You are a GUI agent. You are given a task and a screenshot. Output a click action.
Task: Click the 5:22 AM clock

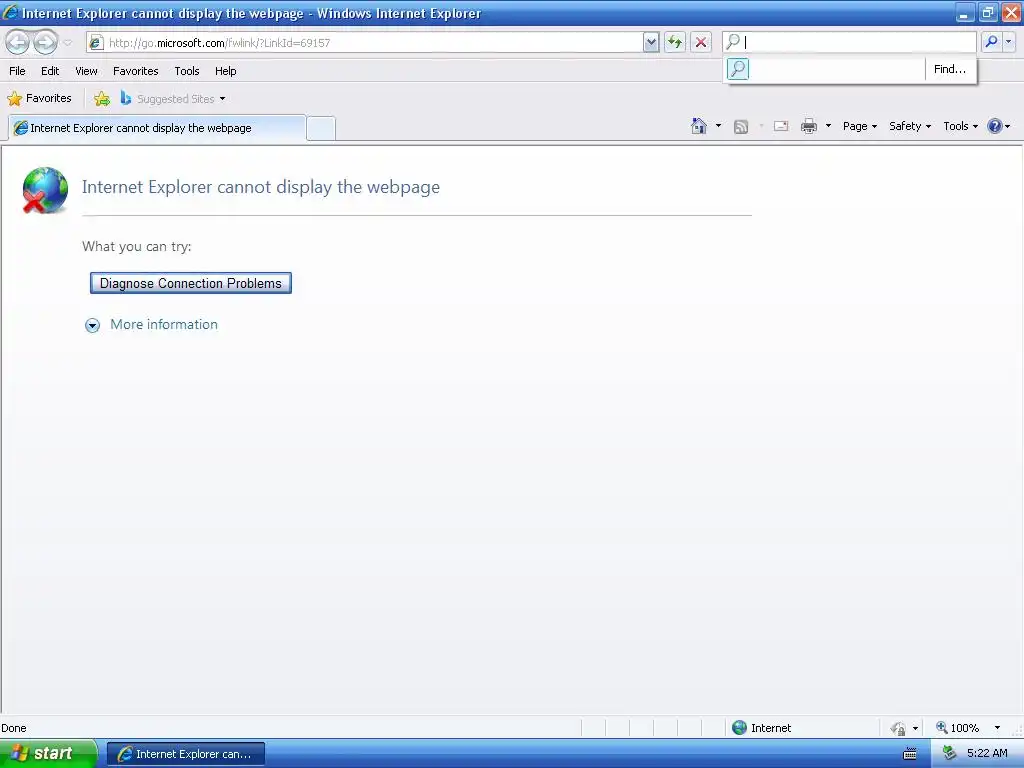coord(987,753)
